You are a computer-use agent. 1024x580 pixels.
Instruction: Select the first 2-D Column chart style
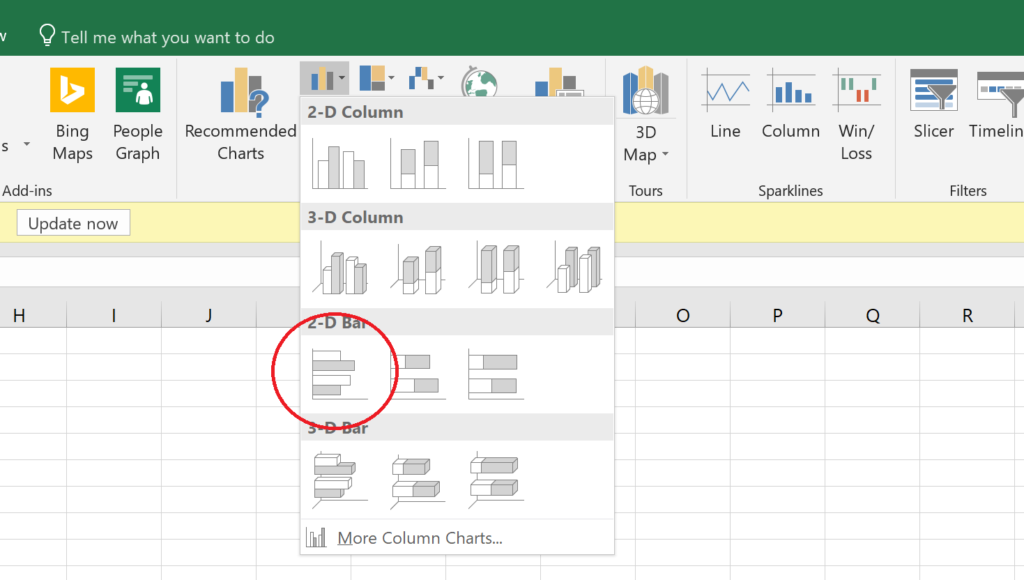click(339, 163)
